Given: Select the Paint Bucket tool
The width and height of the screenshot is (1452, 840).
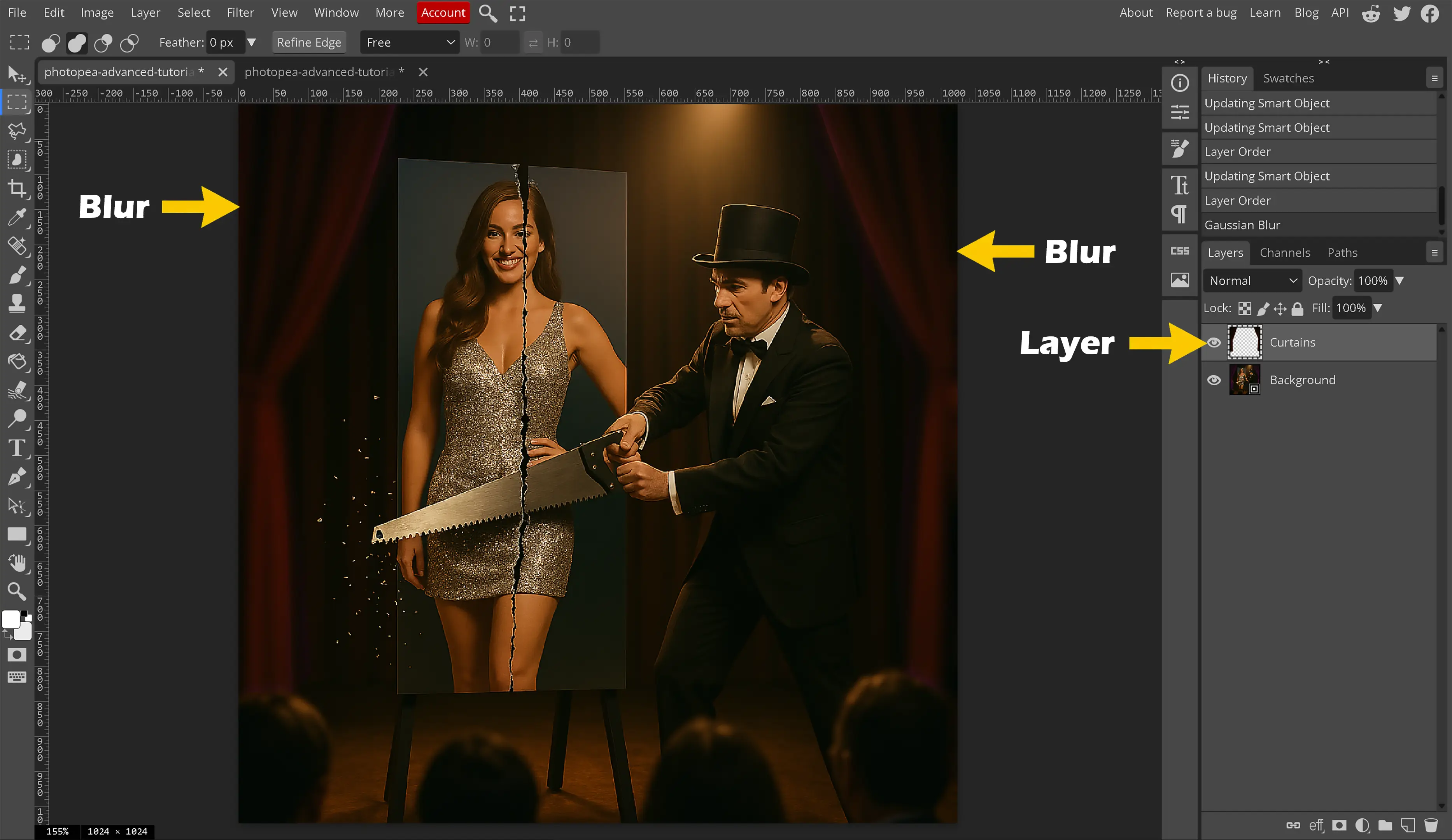Looking at the screenshot, I should pos(17,361).
